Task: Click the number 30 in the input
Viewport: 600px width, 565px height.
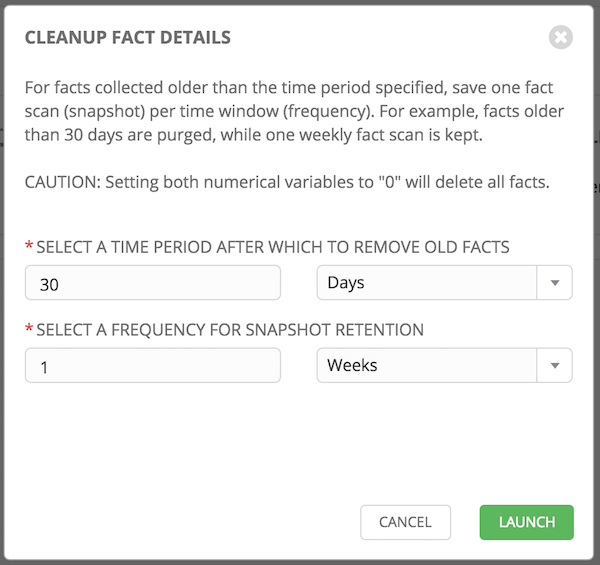Action: click(49, 285)
